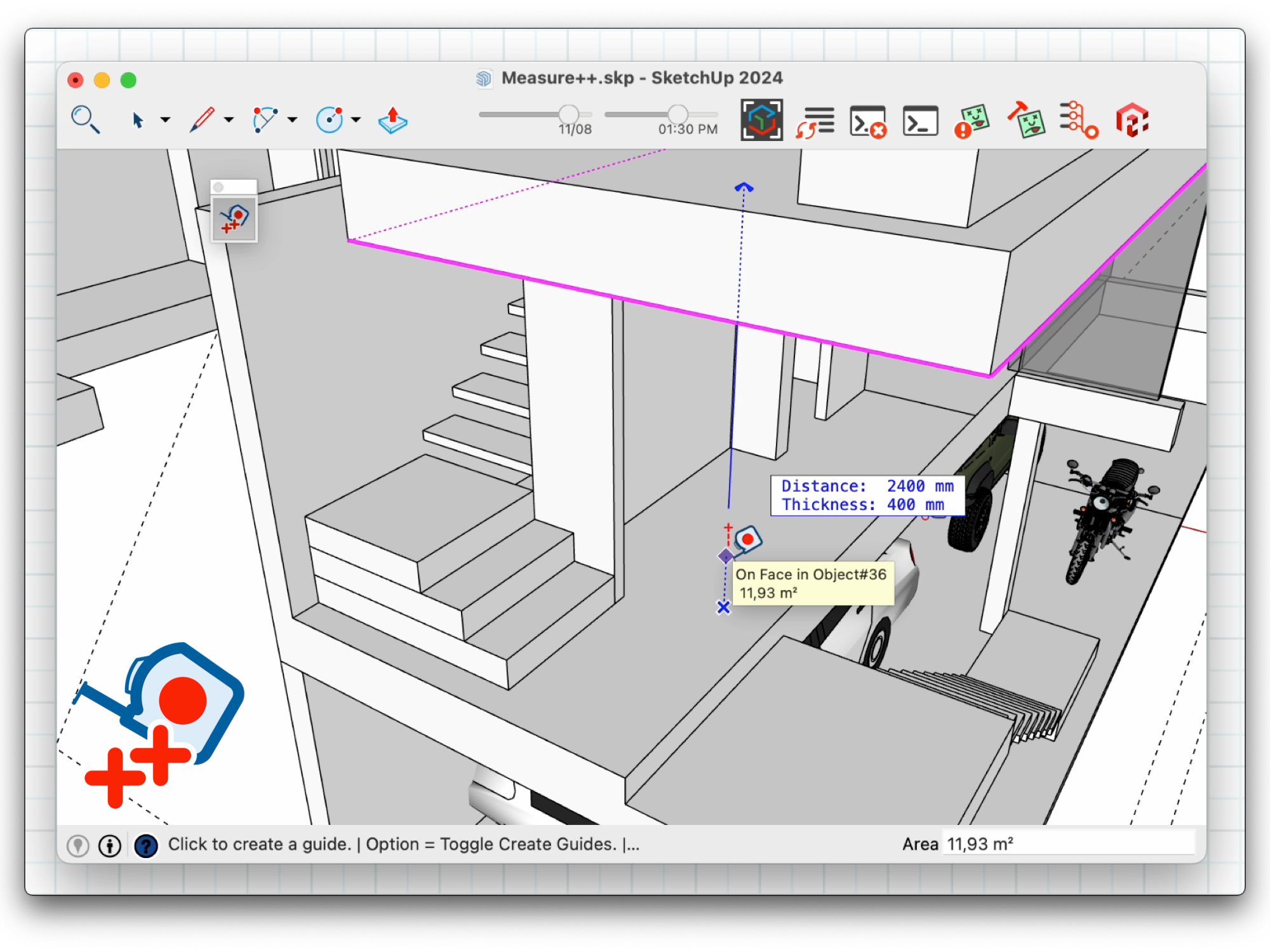The width and height of the screenshot is (1270, 952).
Task: Choose the red Pencil line tool
Action: 202,119
